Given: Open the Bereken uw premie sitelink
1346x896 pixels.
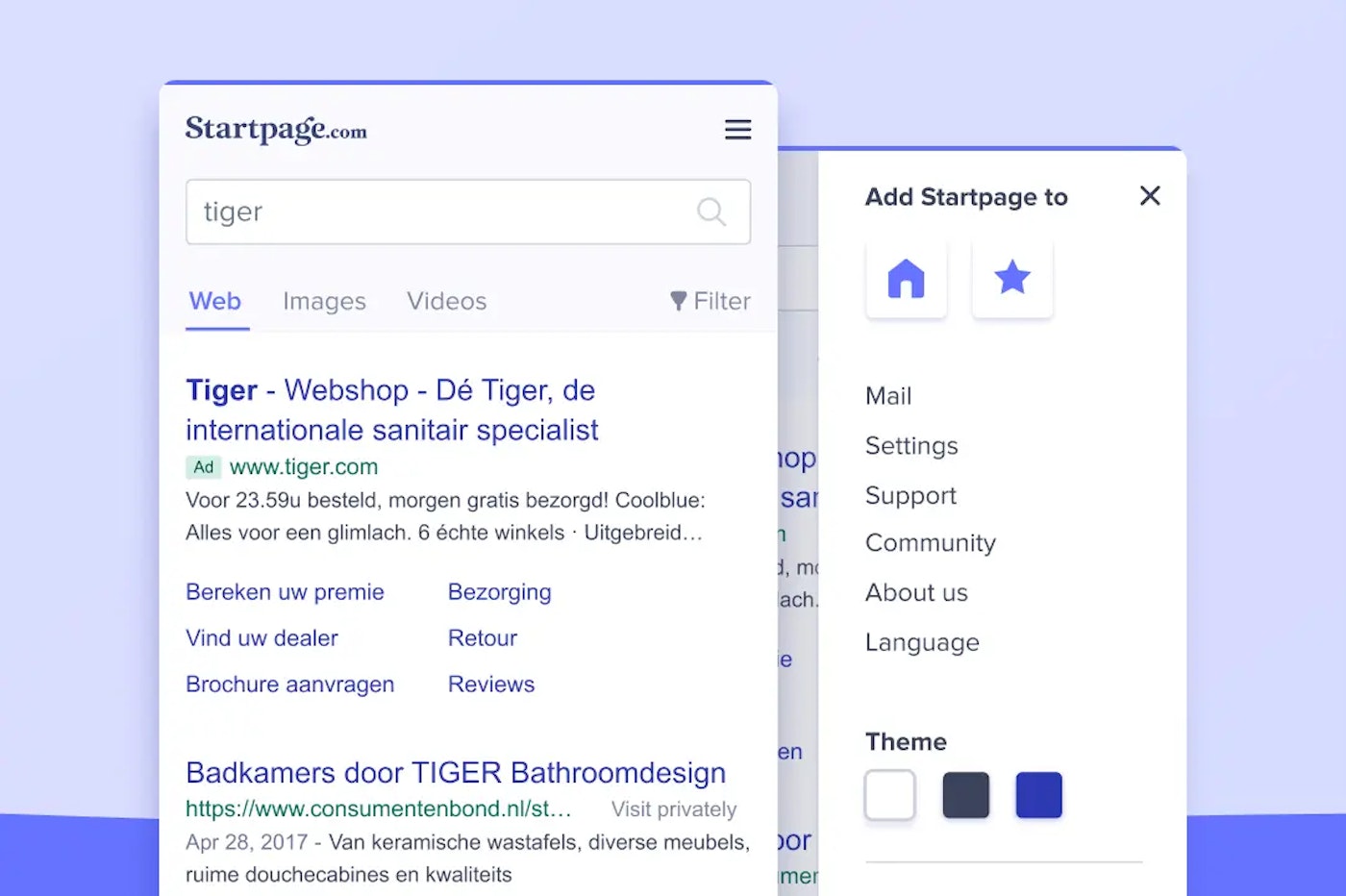Looking at the screenshot, I should [285, 592].
